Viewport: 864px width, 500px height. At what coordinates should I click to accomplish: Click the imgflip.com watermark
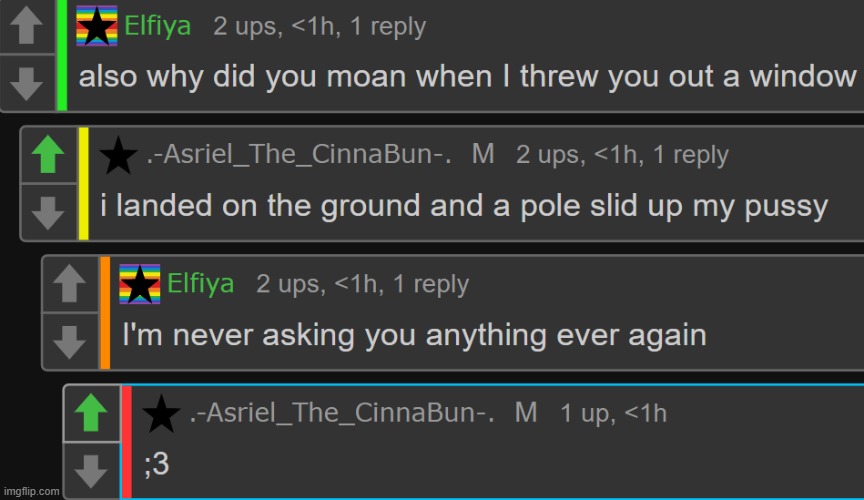[31, 491]
